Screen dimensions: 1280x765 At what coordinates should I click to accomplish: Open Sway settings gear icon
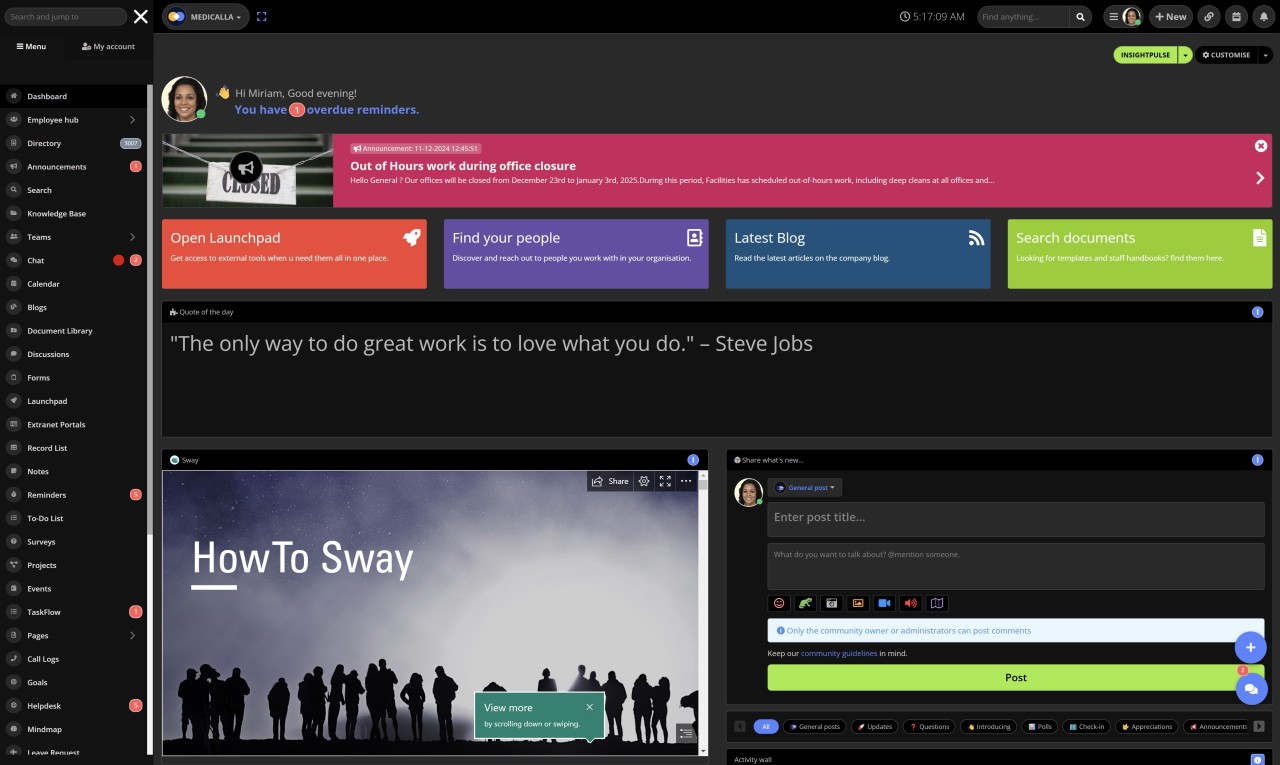tap(644, 481)
